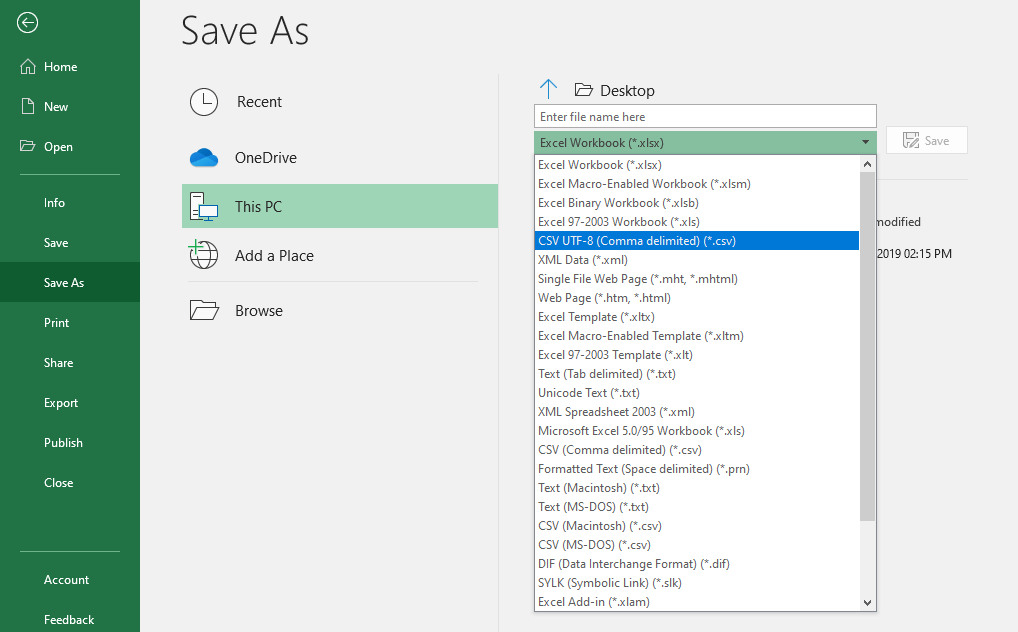This screenshot has width=1018, height=632.
Task: Select Save As in the sidebar
Action: [x=70, y=283]
